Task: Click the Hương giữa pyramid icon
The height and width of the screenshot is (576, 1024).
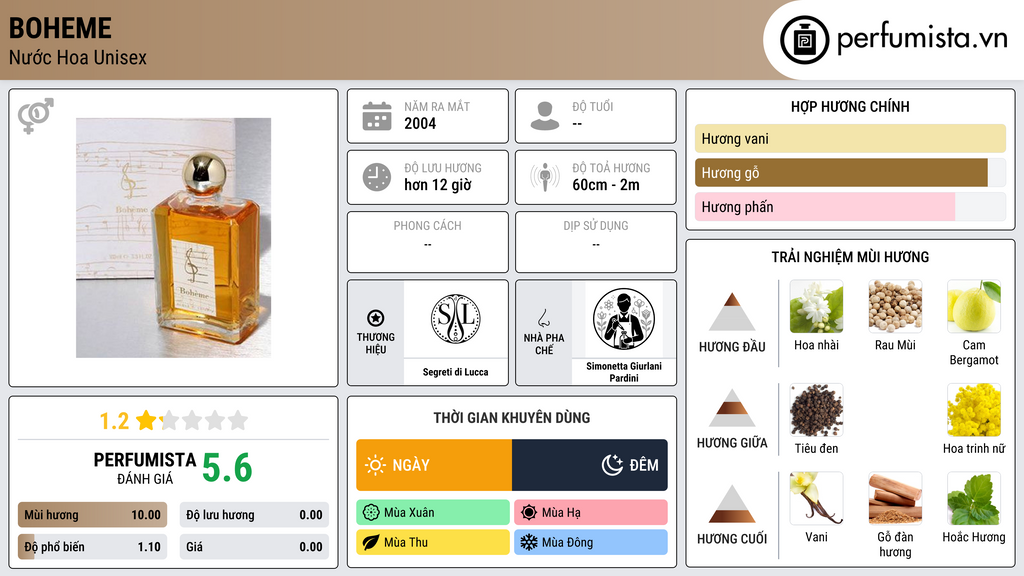Action: [x=732, y=408]
